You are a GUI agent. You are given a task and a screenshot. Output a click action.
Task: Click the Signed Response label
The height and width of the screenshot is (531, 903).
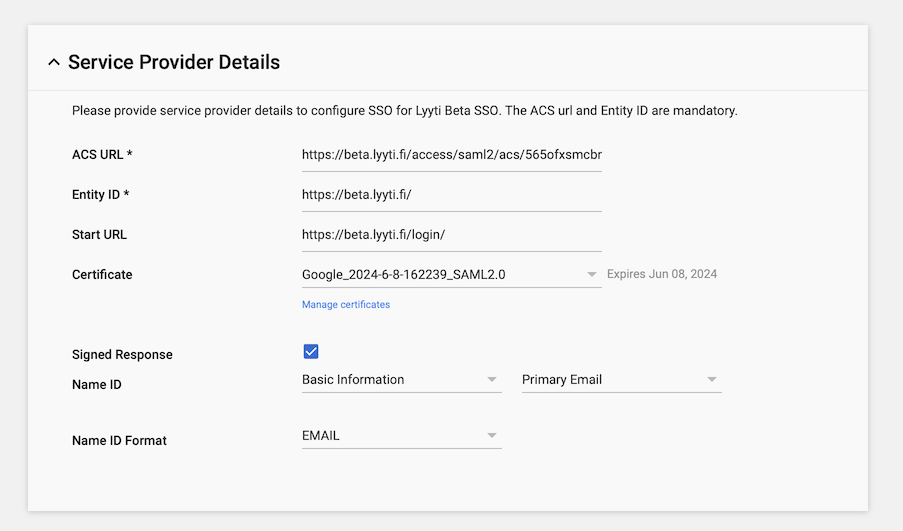pyautogui.click(x=122, y=355)
